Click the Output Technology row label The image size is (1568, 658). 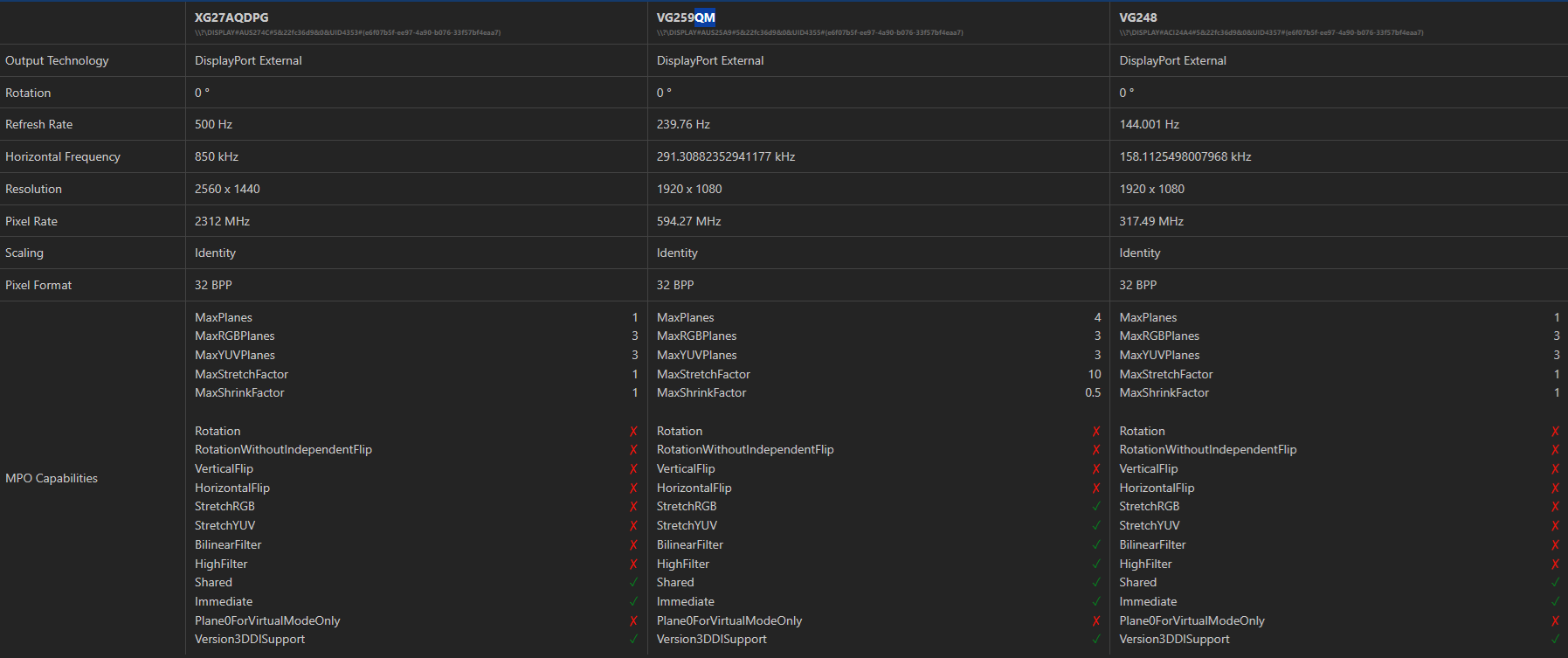coord(57,61)
